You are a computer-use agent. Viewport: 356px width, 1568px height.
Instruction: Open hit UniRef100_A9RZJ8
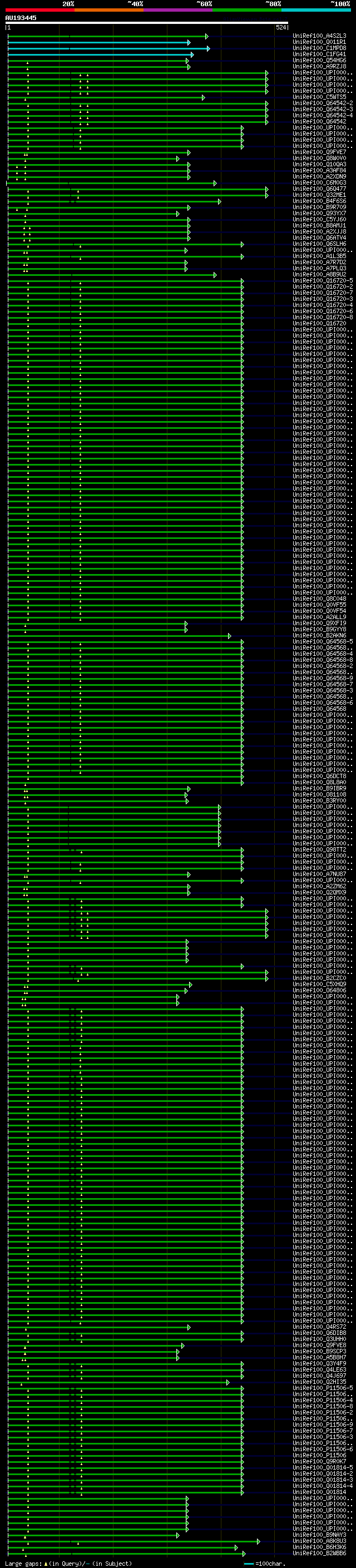319,66
